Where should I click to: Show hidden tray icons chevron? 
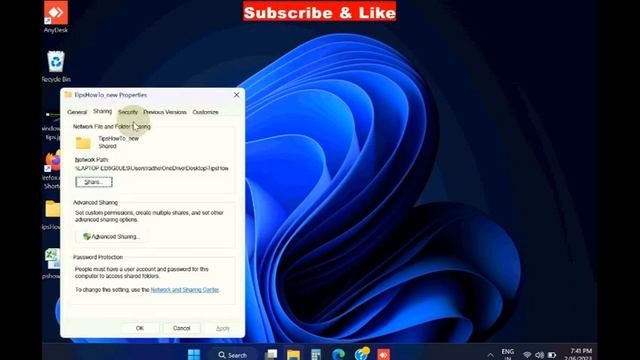click(490, 355)
